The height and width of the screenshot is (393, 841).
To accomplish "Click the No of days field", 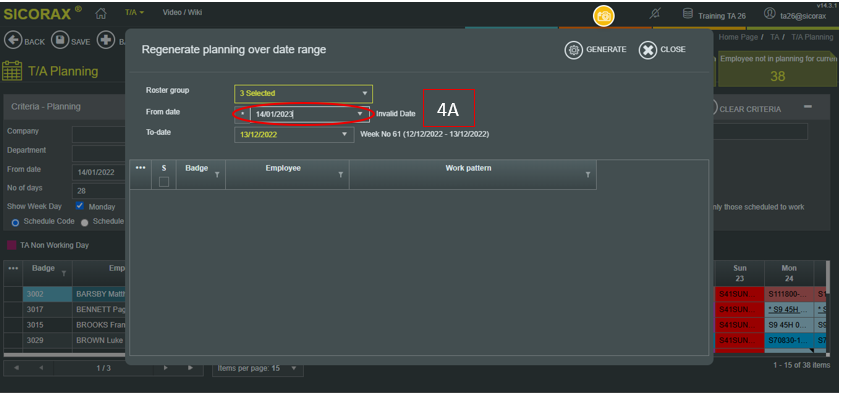I will [x=99, y=191].
